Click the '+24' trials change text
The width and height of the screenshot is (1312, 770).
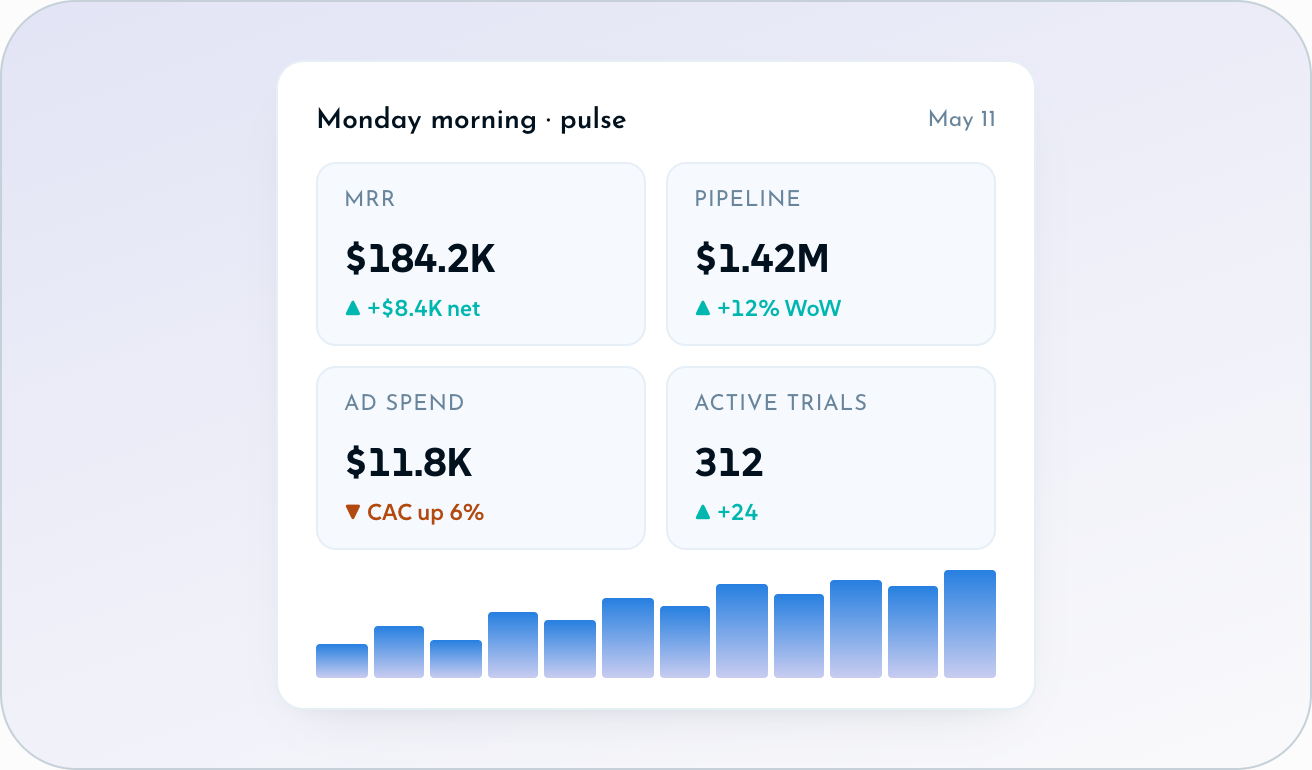(x=738, y=512)
